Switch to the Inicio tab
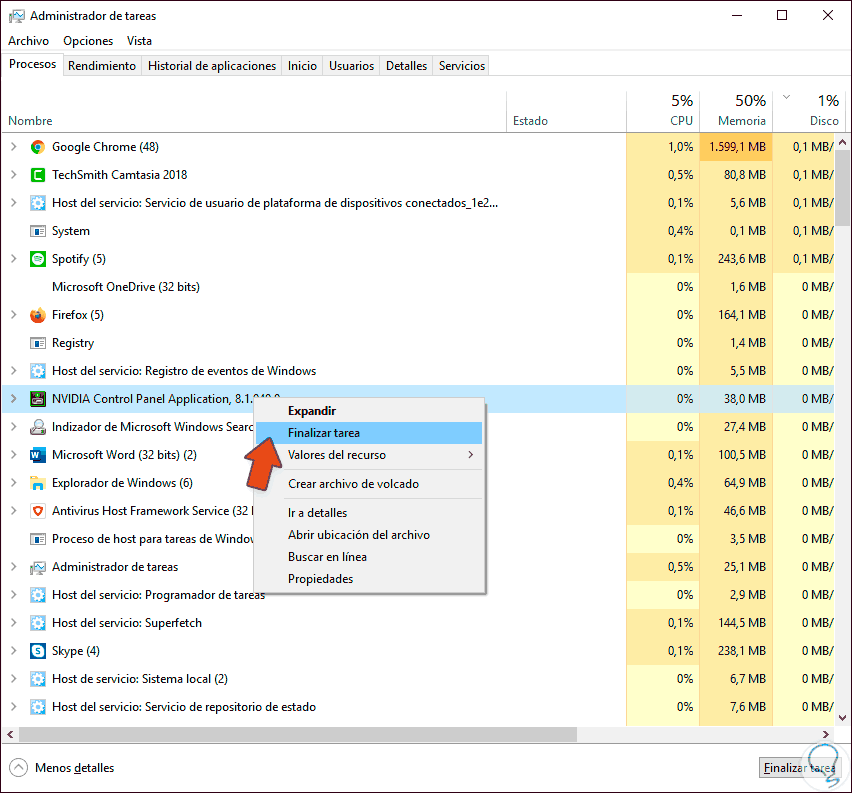Screen dimensions: 852x793 click(302, 66)
